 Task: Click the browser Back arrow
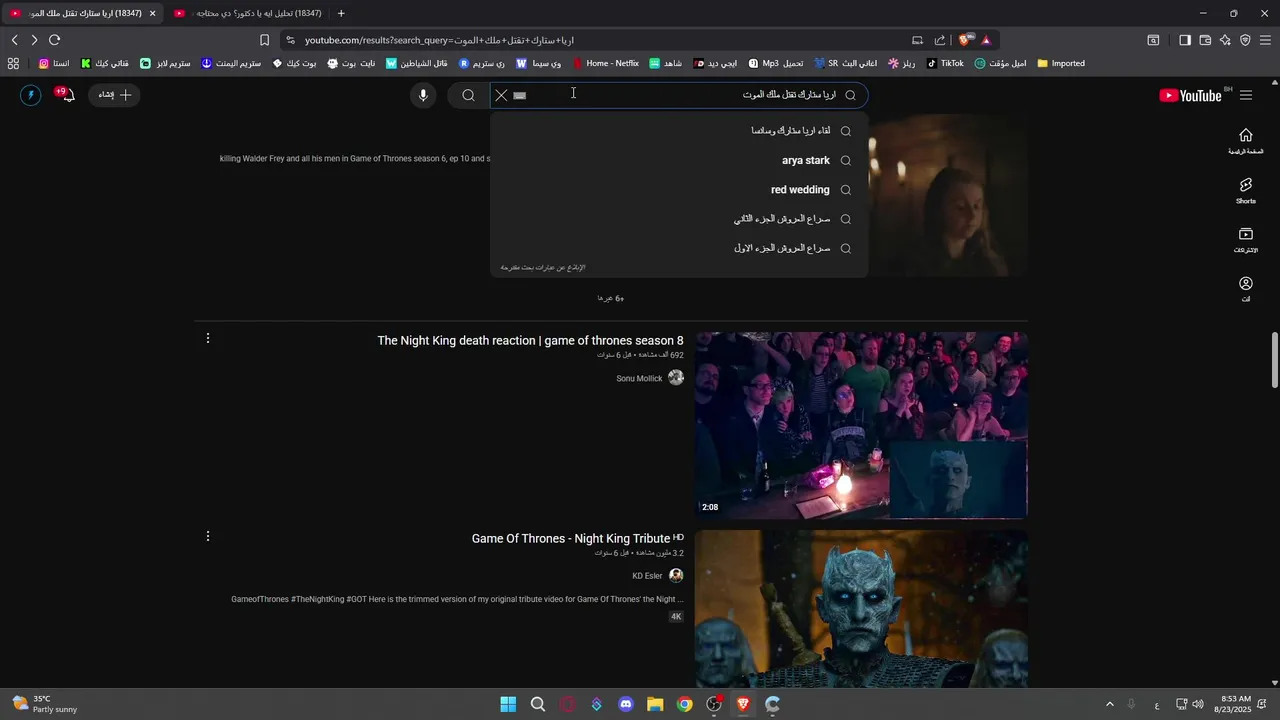click(15, 40)
